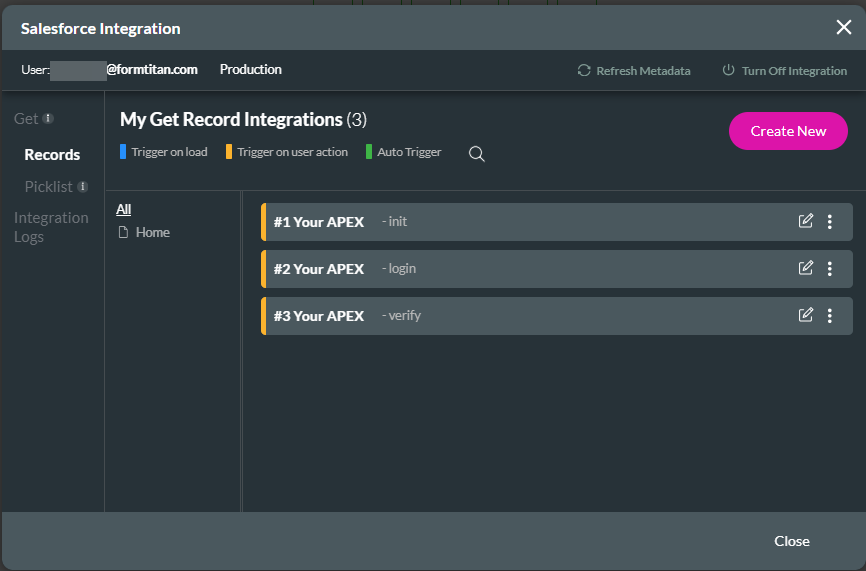Click the search magnifier icon
The height and width of the screenshot is (571, 866).
[477, 154]
